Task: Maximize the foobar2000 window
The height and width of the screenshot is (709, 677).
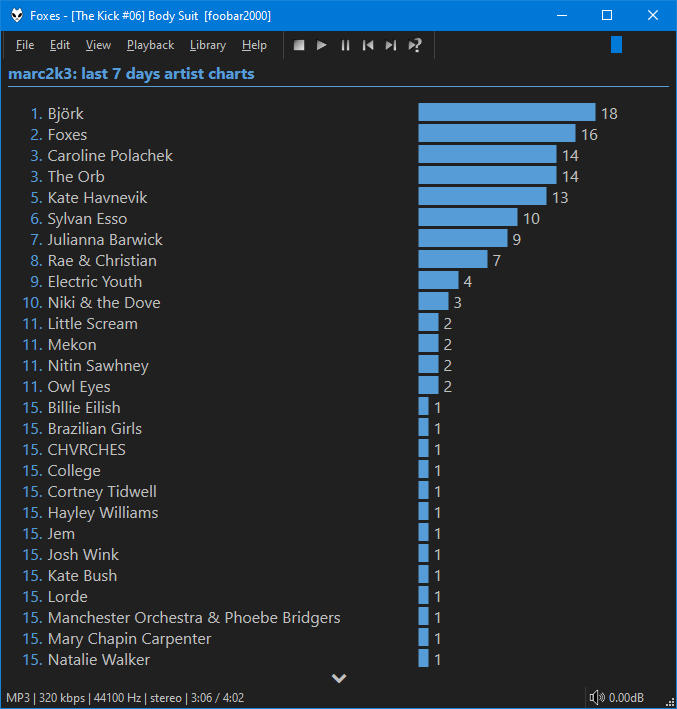Action: [x=607, y=15]
